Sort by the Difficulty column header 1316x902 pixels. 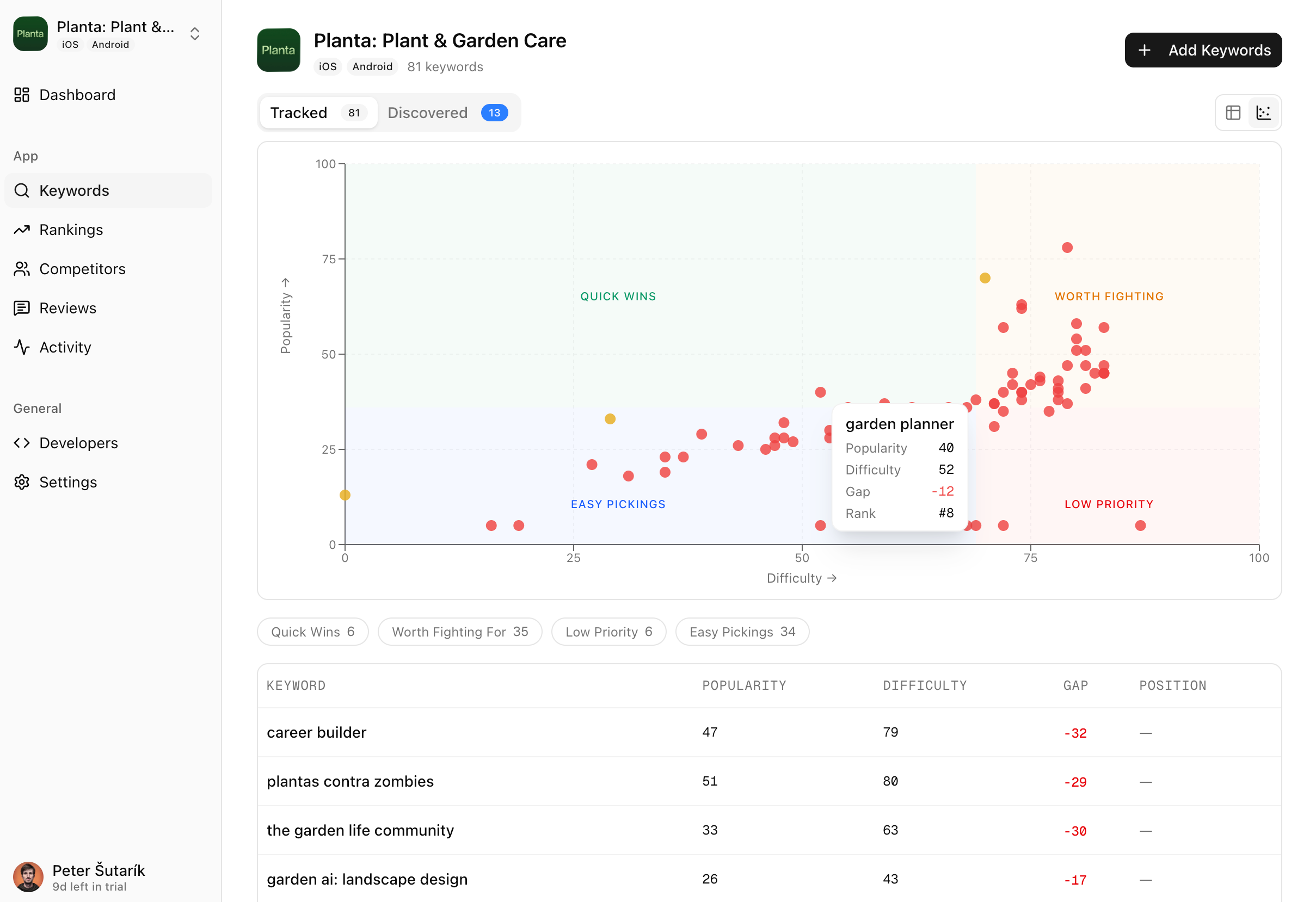(924, 685)
